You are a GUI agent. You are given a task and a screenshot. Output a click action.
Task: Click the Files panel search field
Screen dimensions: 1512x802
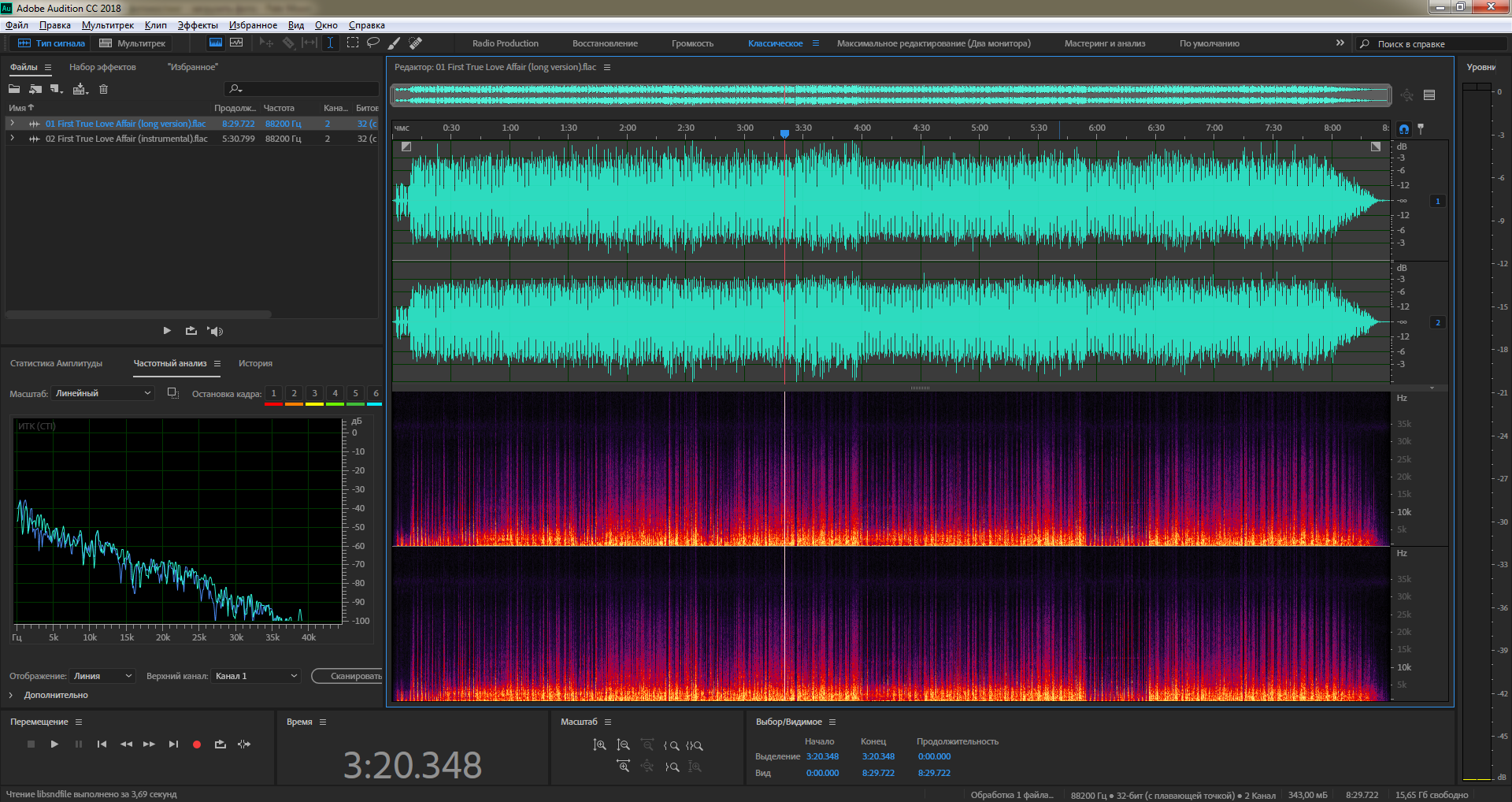click(x=302, y=89)
